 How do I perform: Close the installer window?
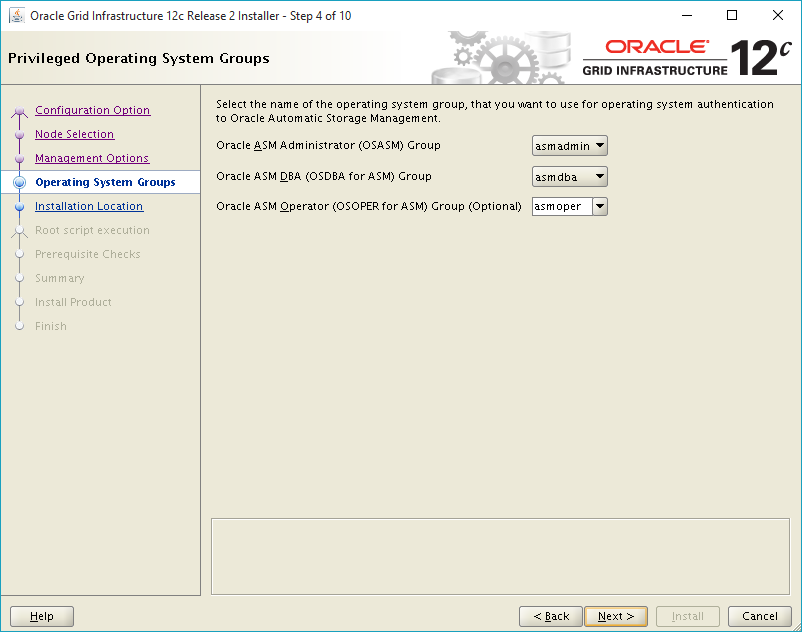click(777, 15)
